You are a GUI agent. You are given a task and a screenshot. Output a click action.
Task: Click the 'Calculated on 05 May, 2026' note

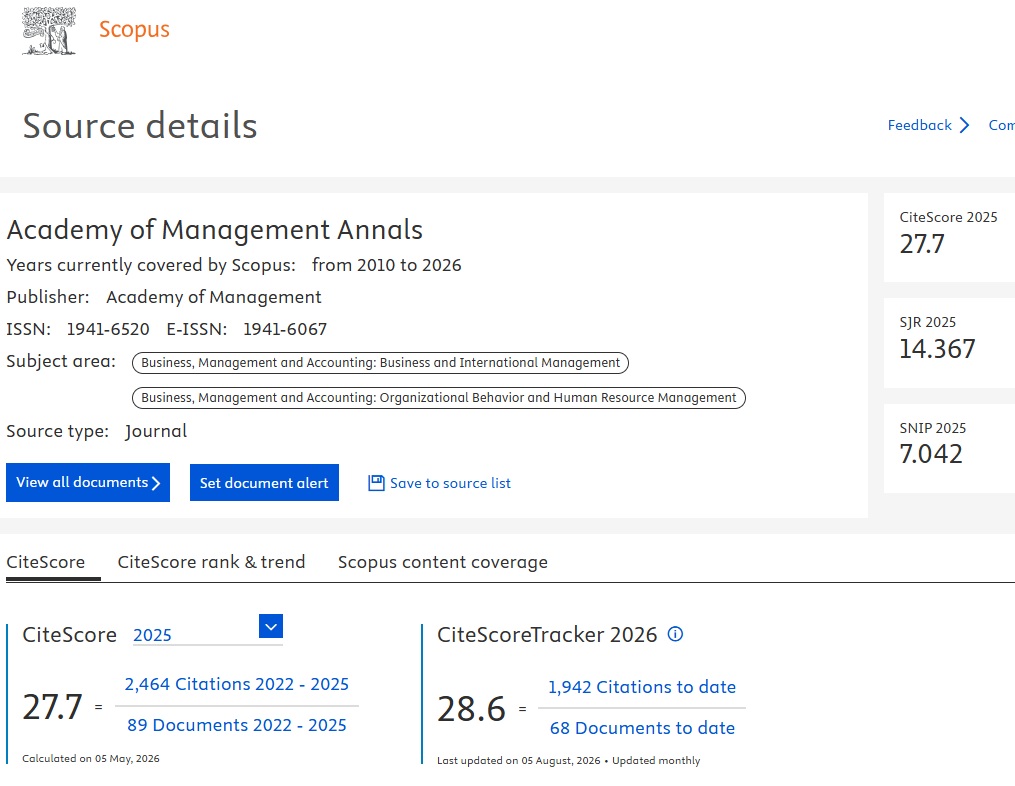point(91,758)
